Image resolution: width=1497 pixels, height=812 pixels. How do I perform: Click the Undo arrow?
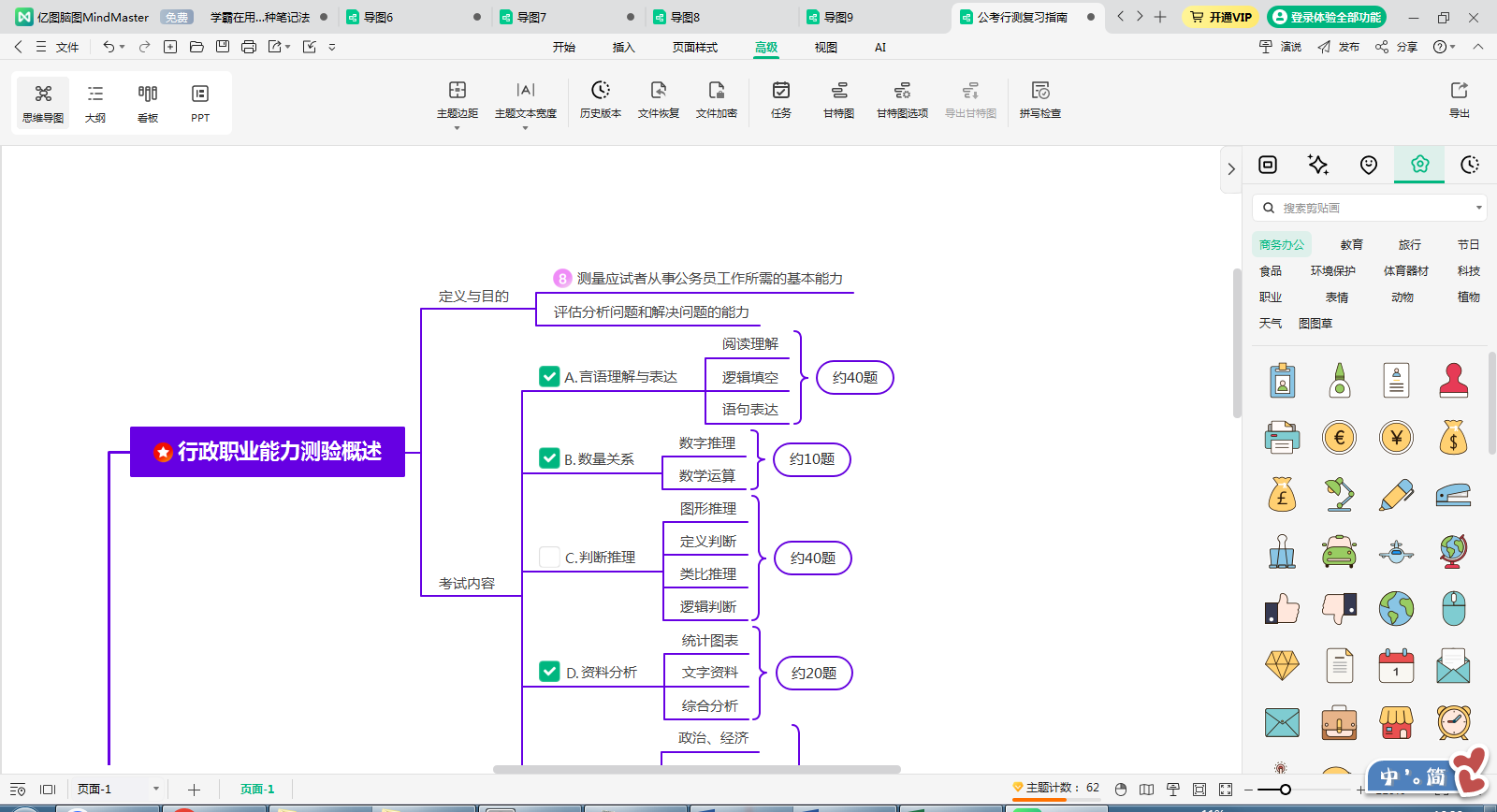click(x=109, y=47)
